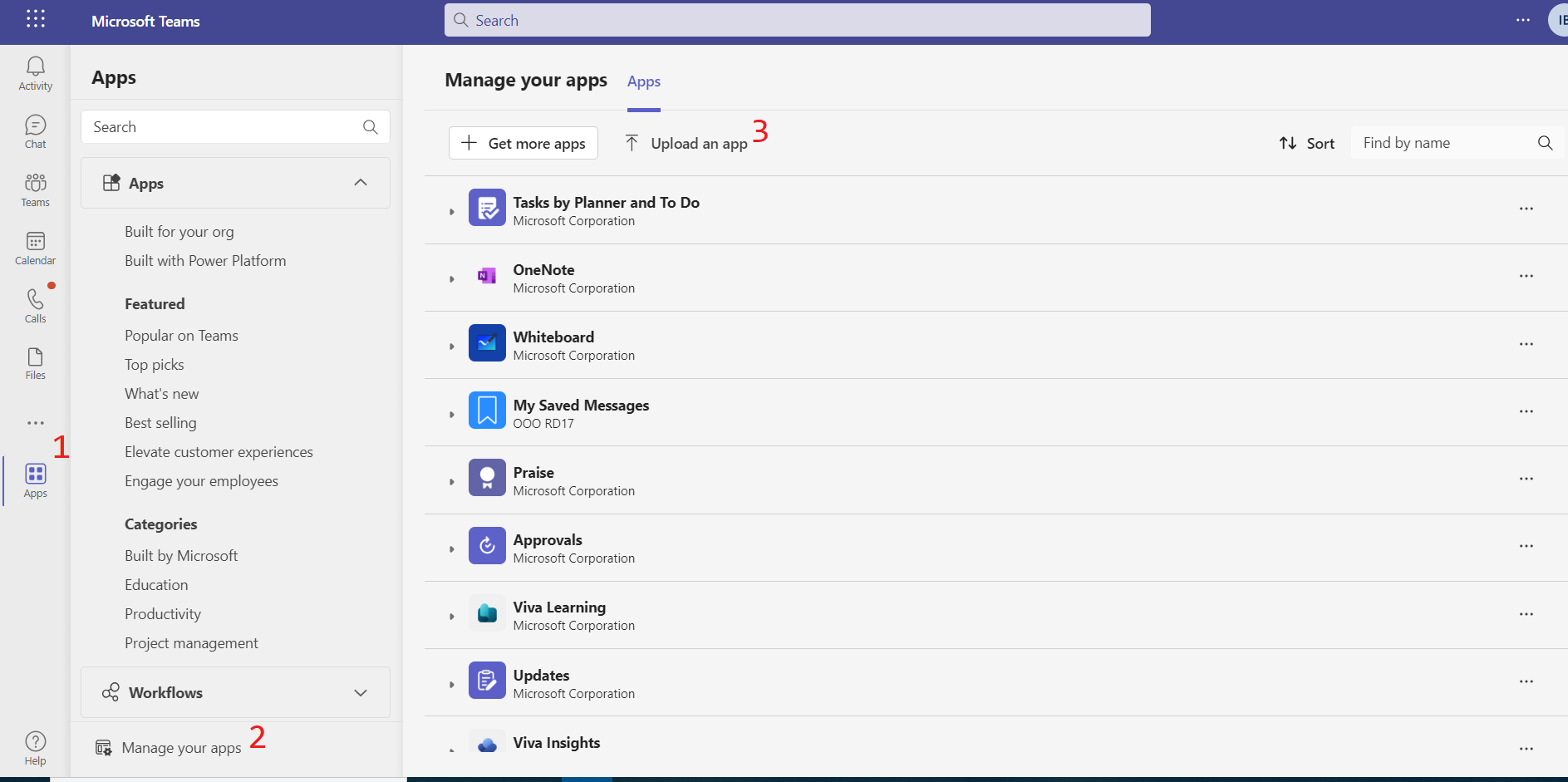The width and height of the screenshot is (1568, 782).
Task: Click the Whiteboard app icon
Action: tap(487, 342)
